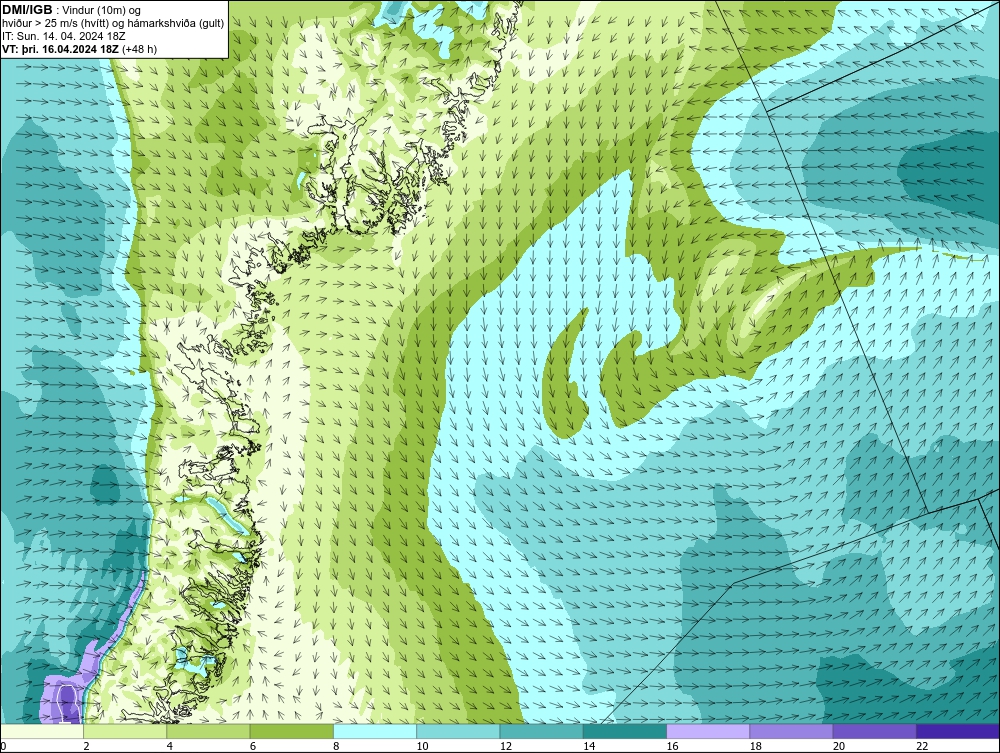
Task: Click the dark purple swatch above 22
Action: [957, 731]
